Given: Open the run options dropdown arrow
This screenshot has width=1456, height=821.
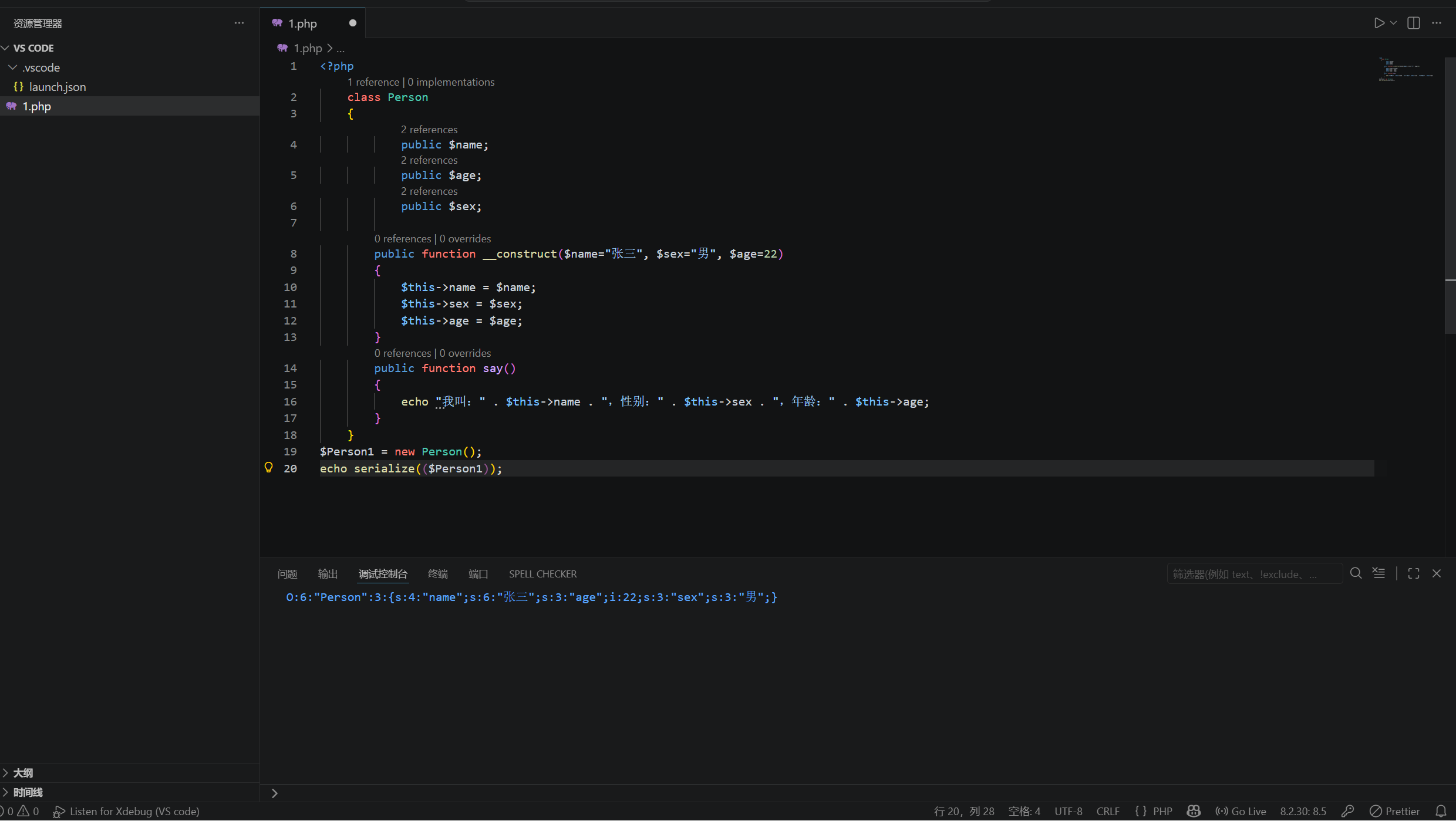Looking at the screenshot, I should pos(1393,23).
